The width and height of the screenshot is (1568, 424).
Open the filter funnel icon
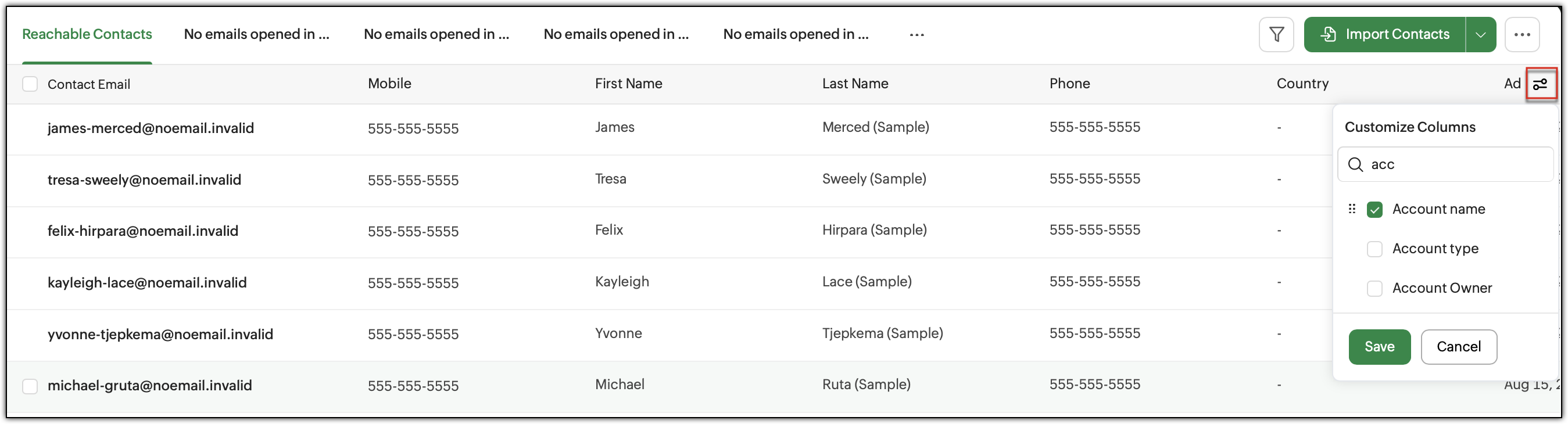coord(1276,35)
